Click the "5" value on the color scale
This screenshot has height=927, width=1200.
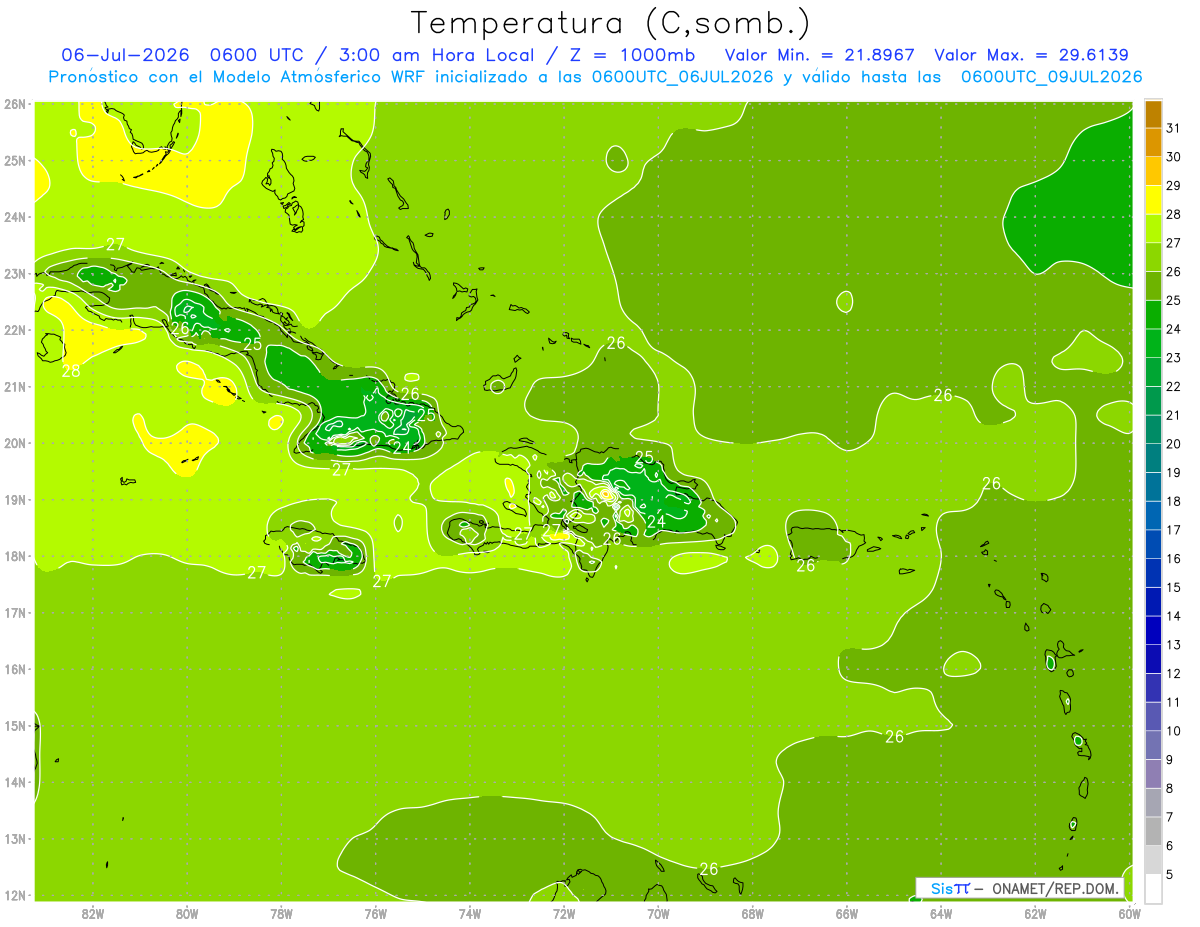[x=1170, y=875]
